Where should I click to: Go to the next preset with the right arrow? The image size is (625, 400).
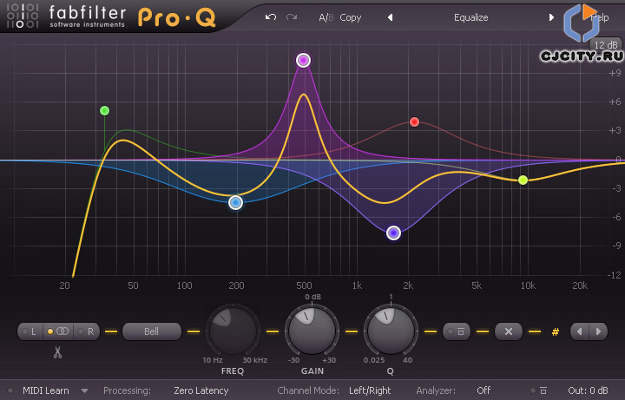[551, 18]
